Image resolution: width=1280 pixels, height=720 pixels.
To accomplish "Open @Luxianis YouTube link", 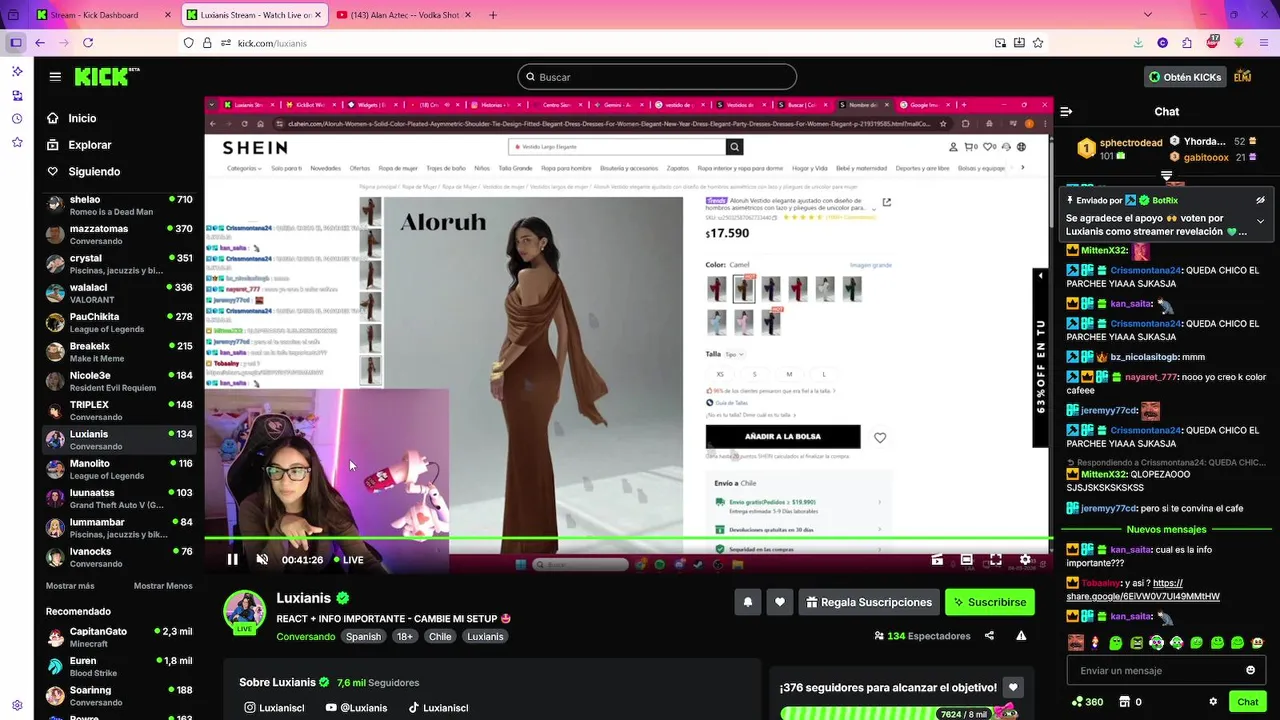I will click(356, 708).
